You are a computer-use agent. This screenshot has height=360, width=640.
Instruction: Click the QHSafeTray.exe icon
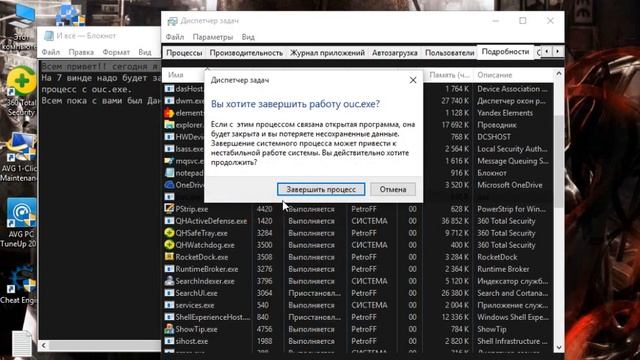169,233
